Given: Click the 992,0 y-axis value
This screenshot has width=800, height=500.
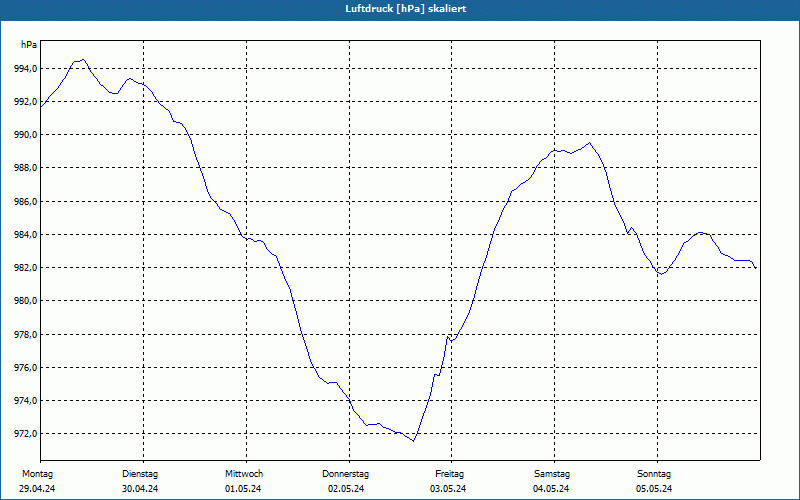Looking at the screenshot, I should point(27,102).
